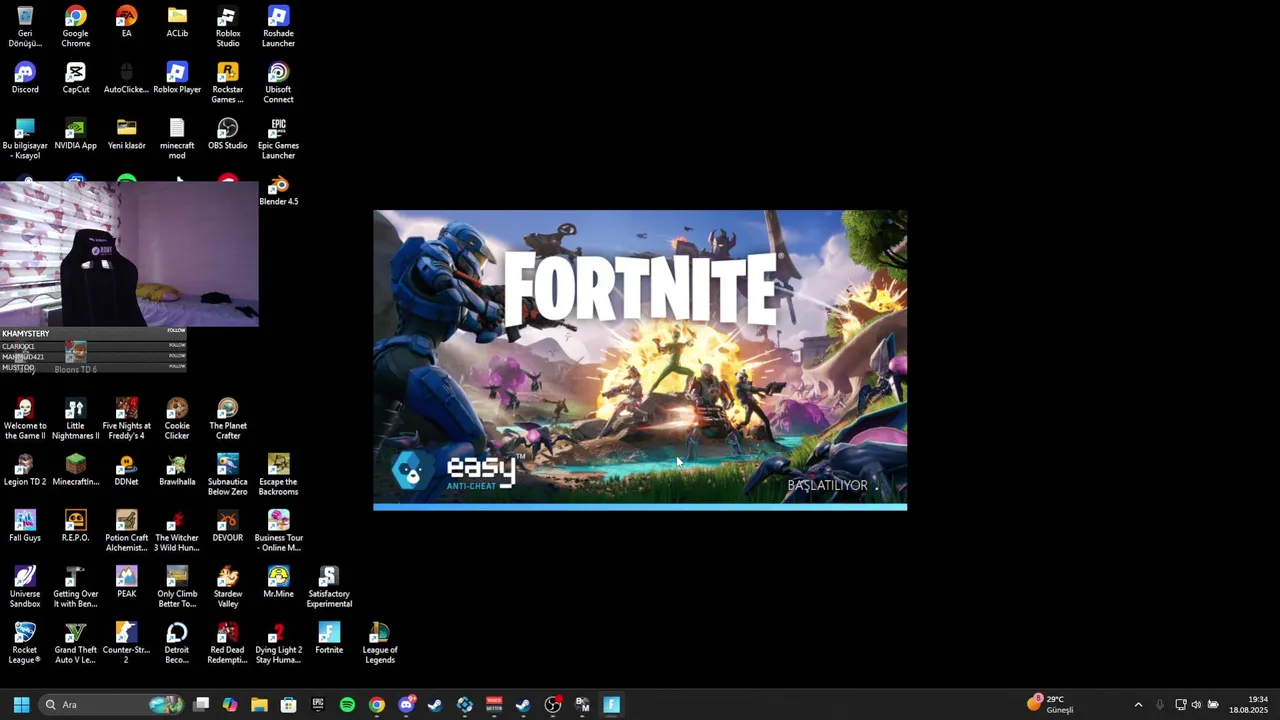
Task: Select the DDNet desktop icon
Action: point(126,470)
